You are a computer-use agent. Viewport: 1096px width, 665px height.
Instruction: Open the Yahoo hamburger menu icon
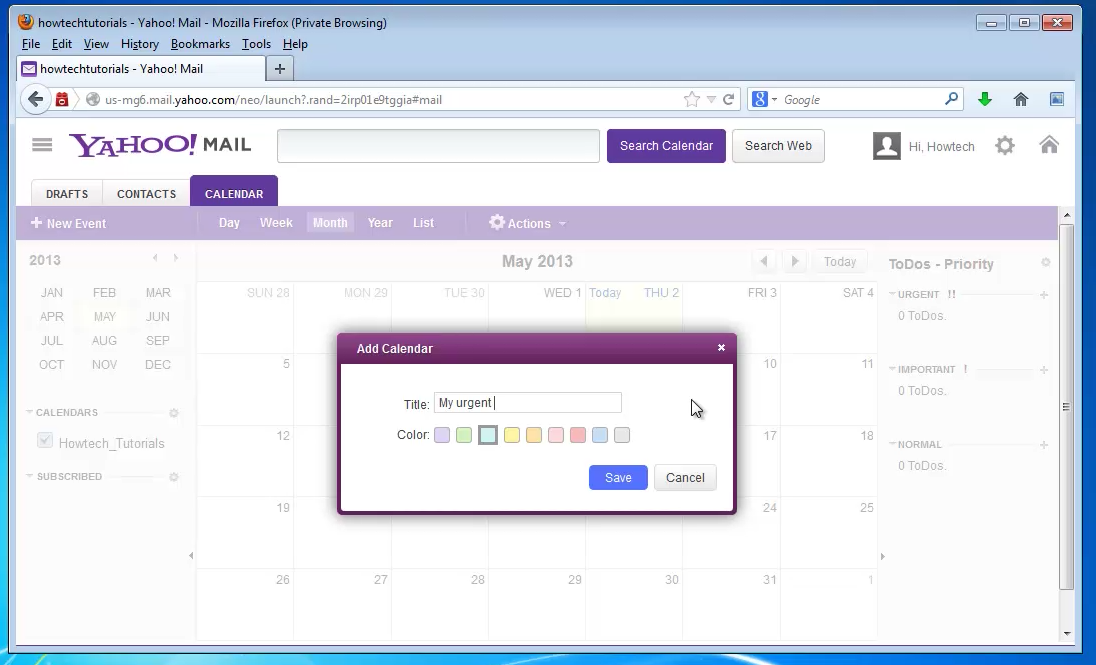42,145
